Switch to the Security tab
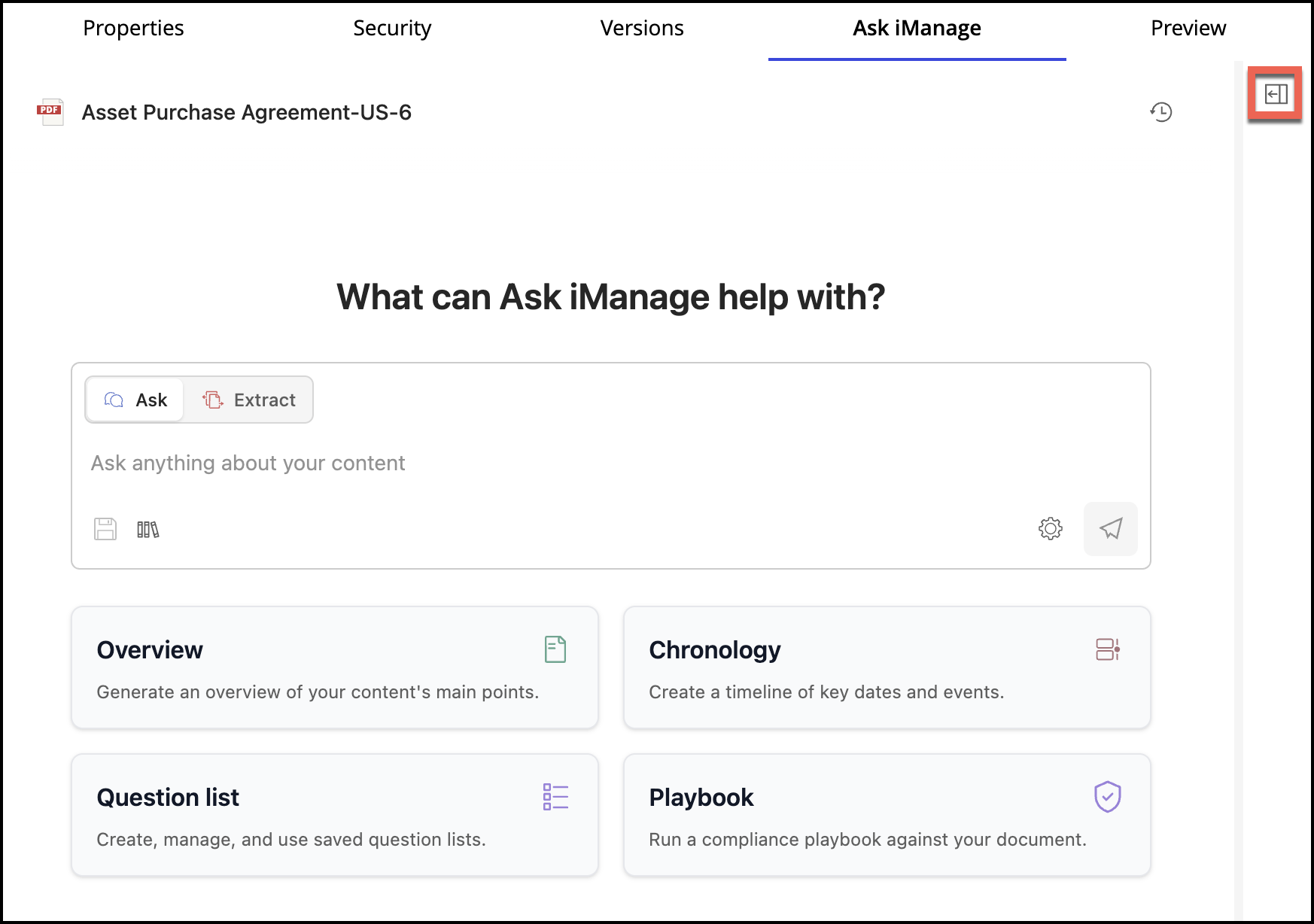1314x924 pixels. click(x=392, y=29)
